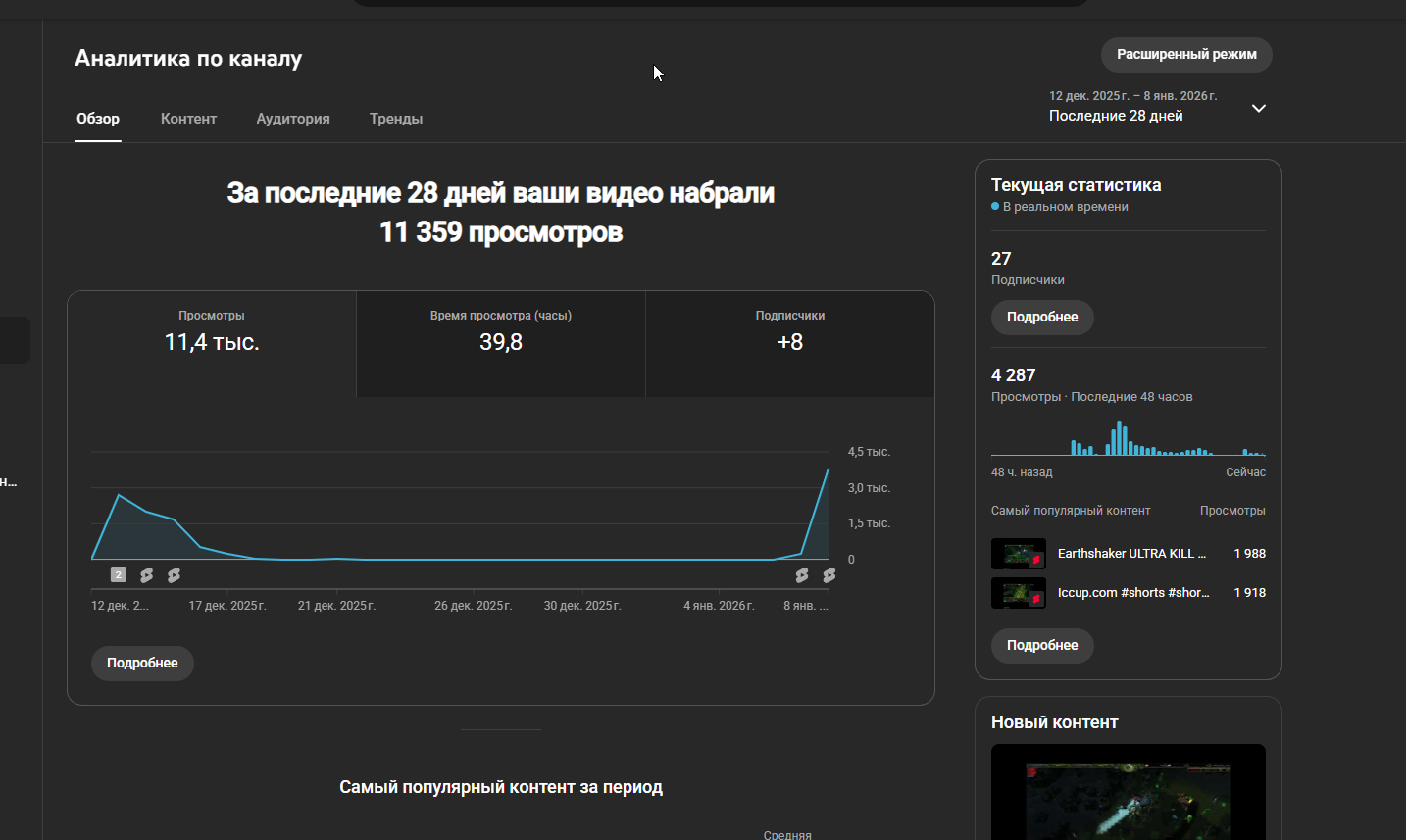This screenshot has width=1406, height=840.
Task: Click the Shorts marker right beside the "2" badge
Action: [146, 575]
